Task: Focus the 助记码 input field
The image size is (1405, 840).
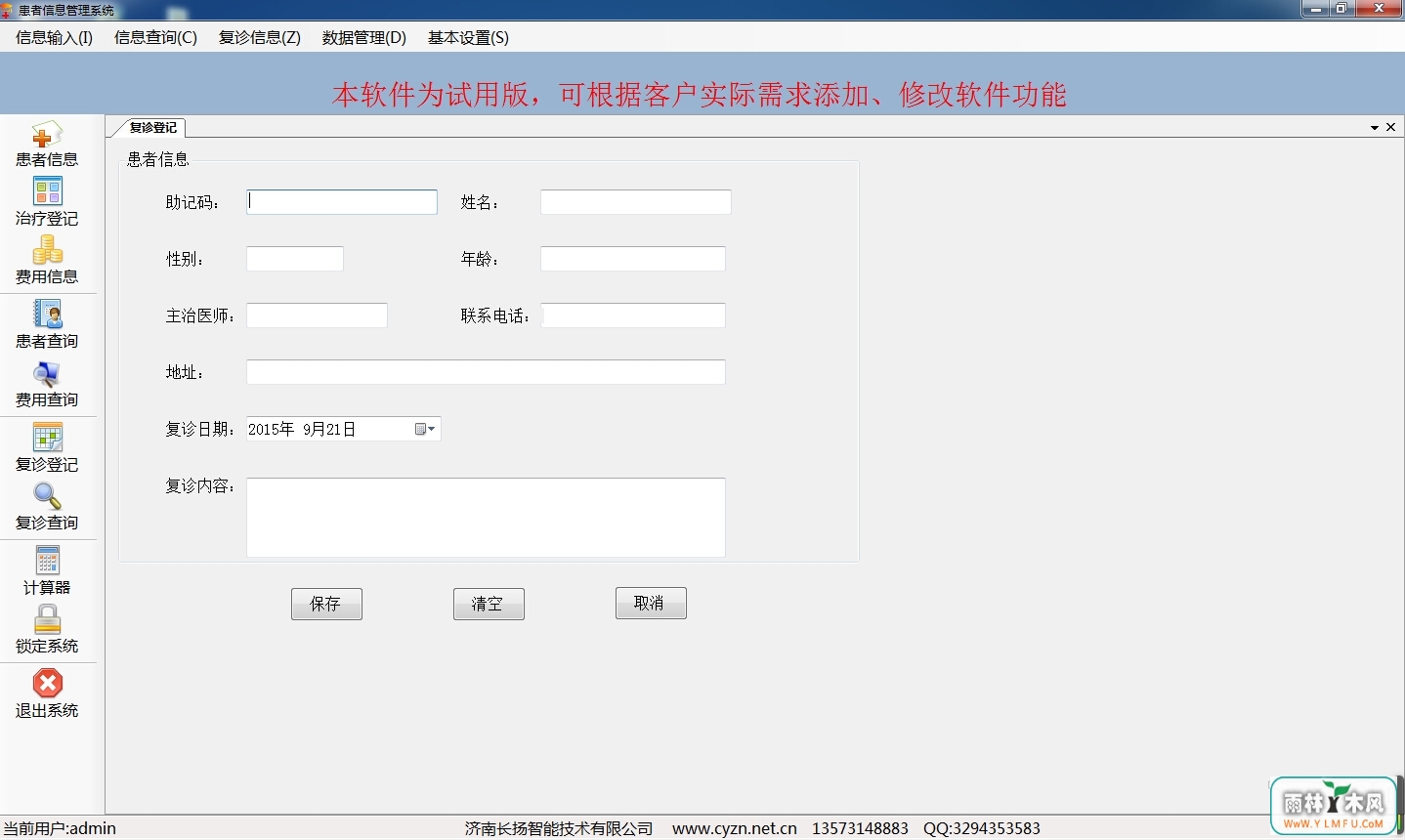Action: (x=342, y=202)
